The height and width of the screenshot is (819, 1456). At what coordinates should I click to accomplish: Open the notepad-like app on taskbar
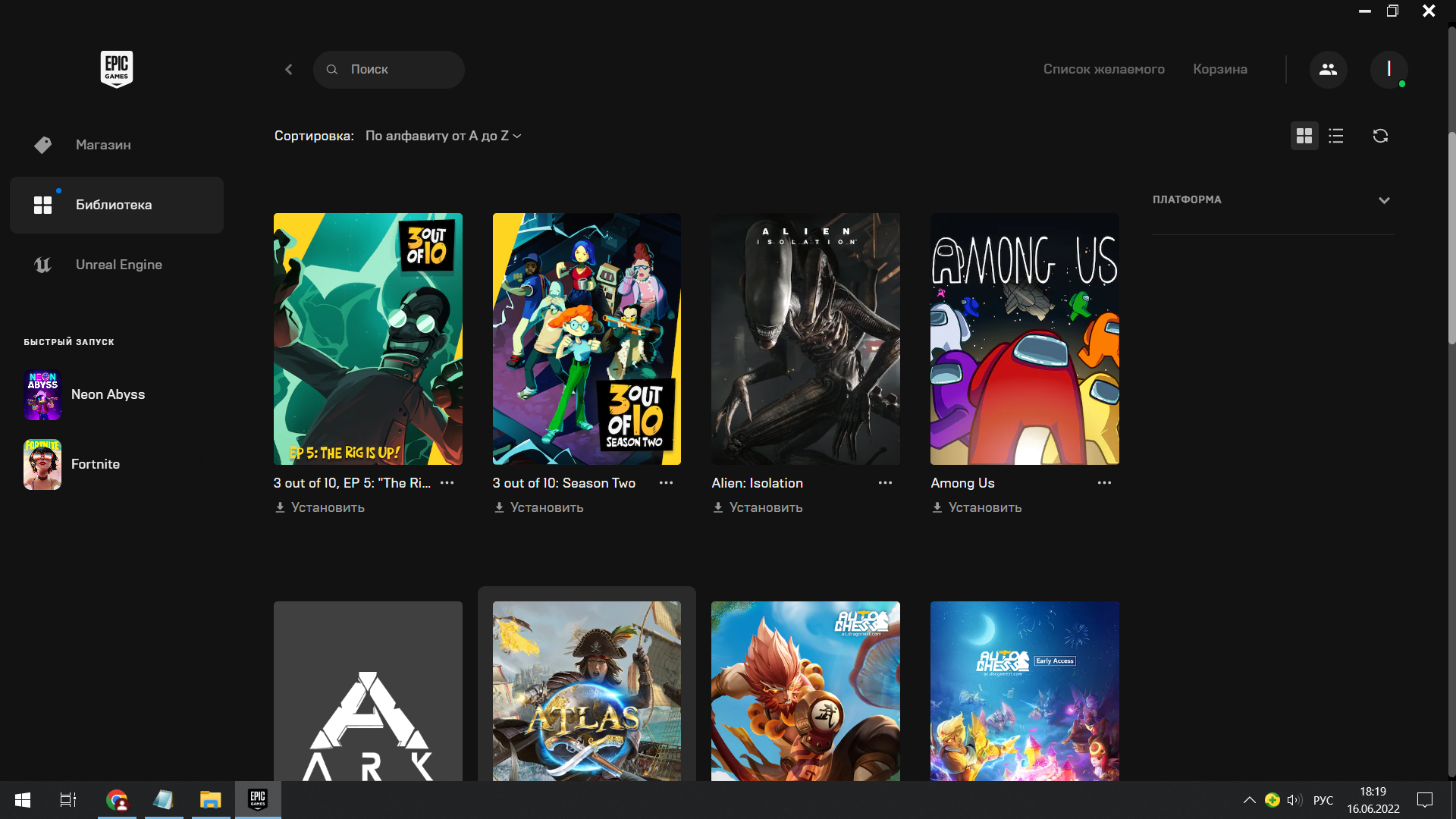tap(163, 800)
